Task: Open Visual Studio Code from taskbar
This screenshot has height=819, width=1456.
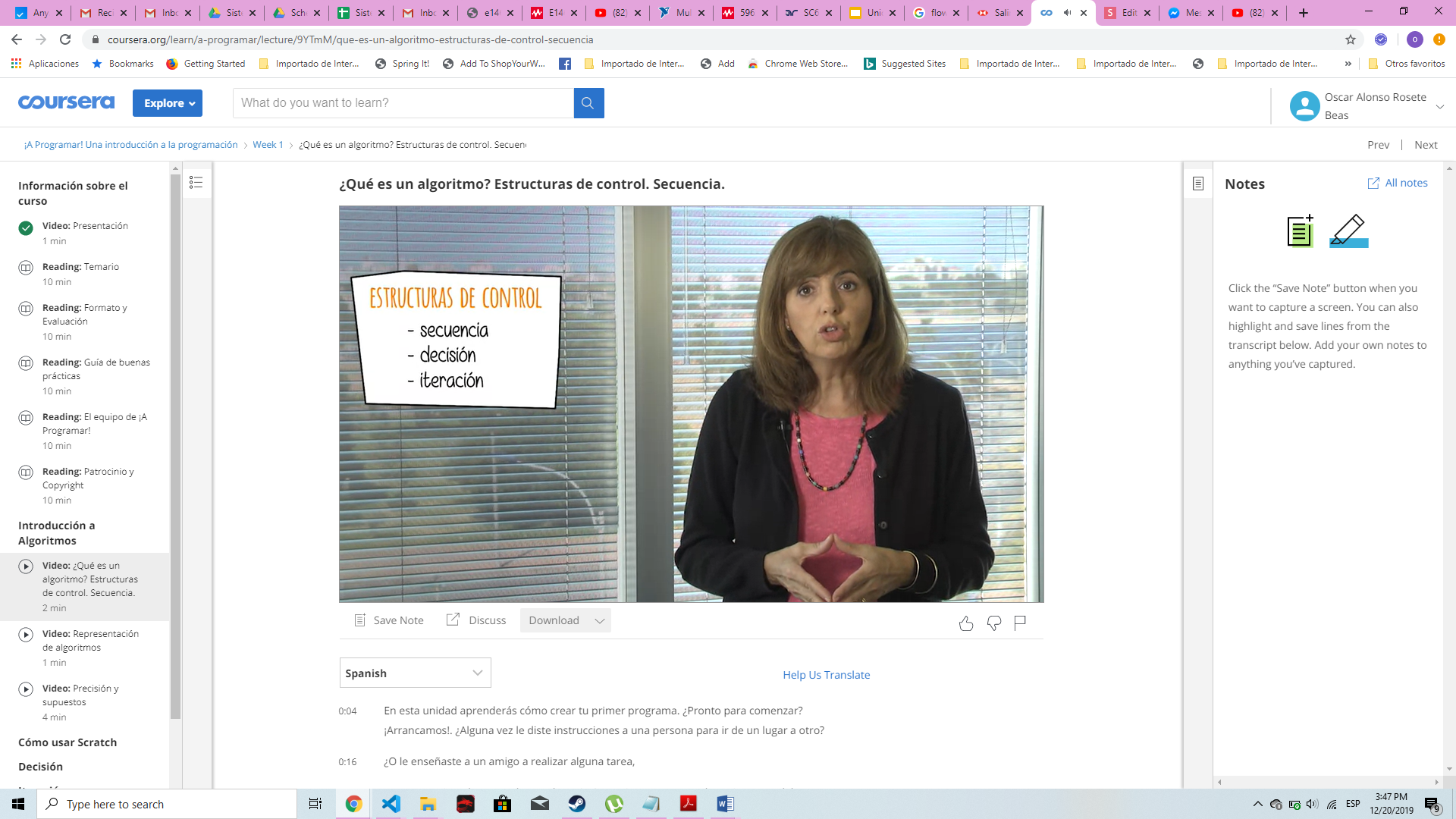Action: click(391, 804)
